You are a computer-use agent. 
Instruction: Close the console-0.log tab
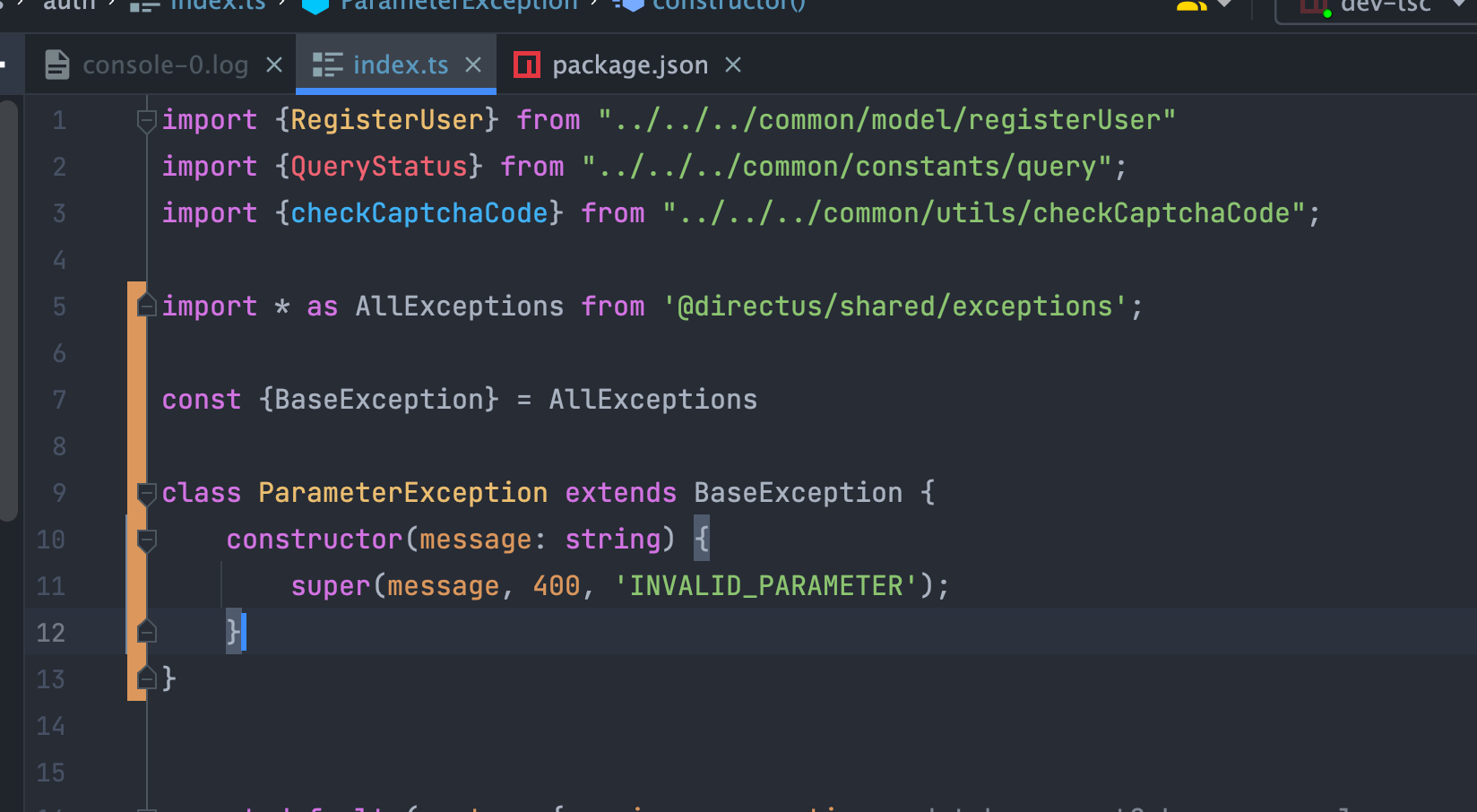[274, 65]
